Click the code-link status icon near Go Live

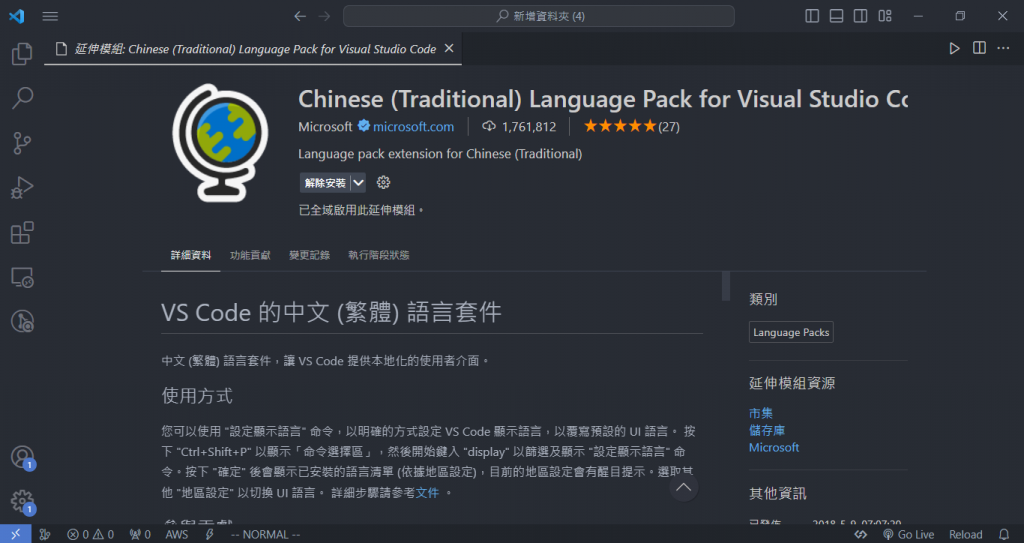point(861,535)
